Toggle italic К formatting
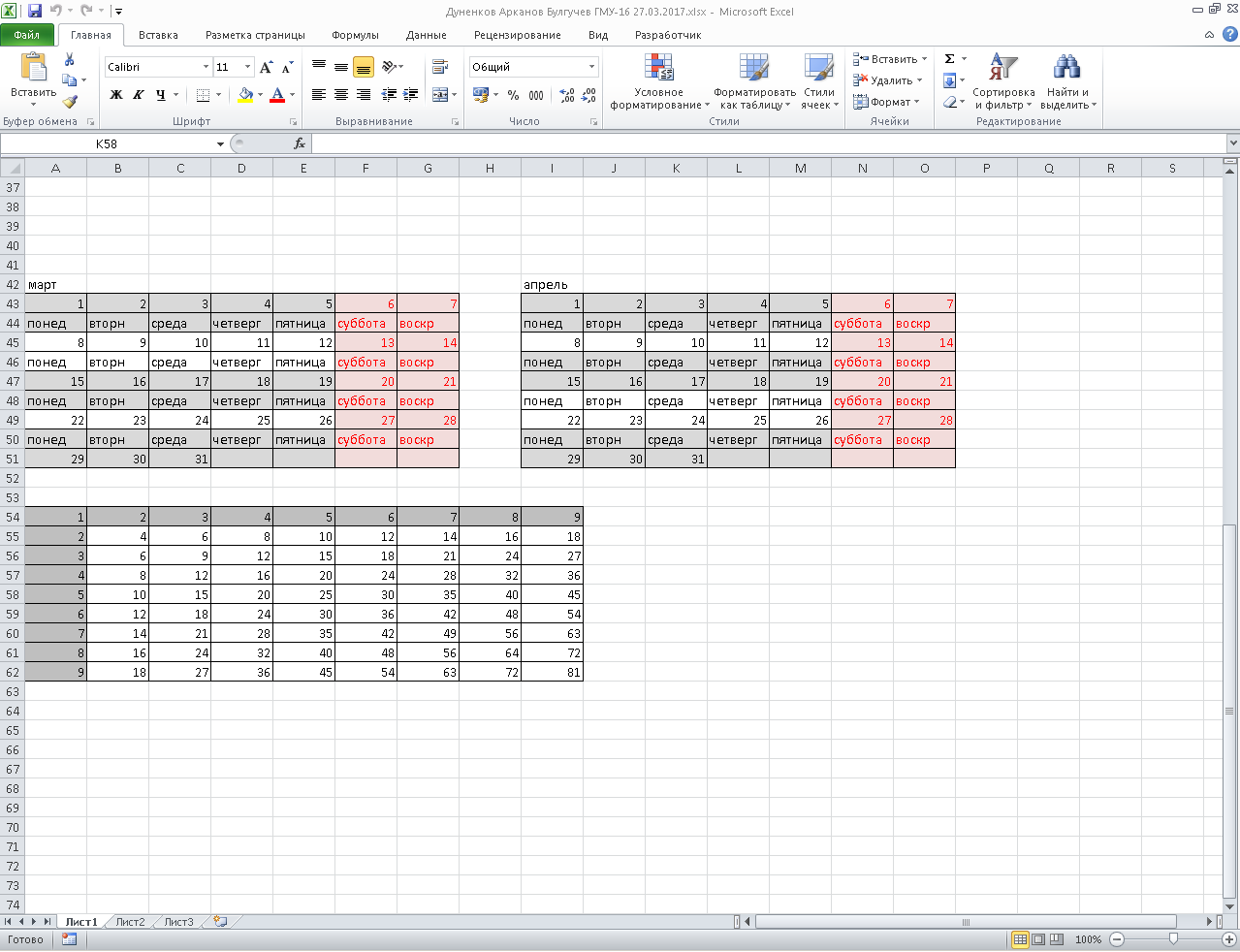 [138, 95]
